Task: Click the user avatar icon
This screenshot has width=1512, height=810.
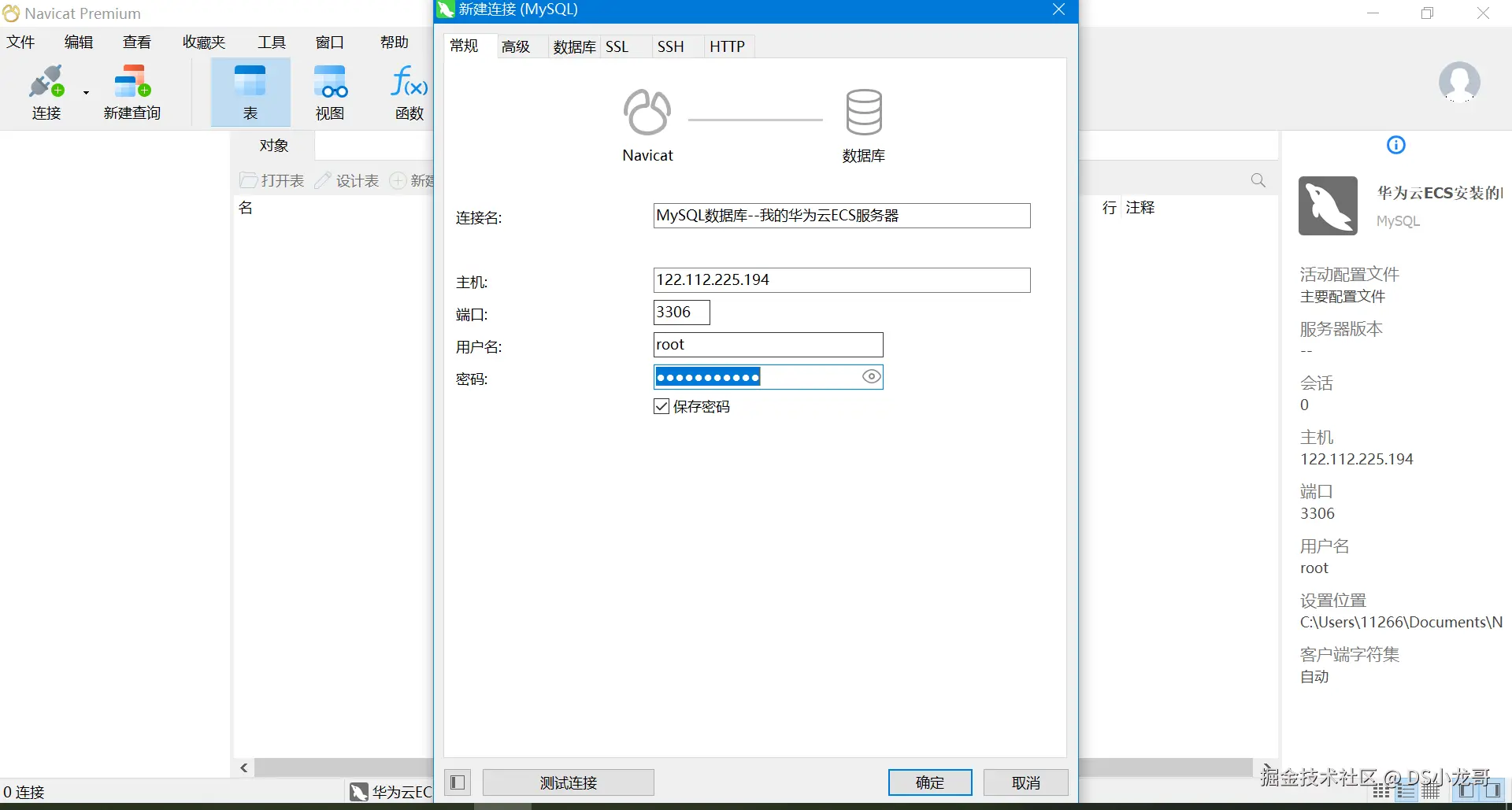Action: [x=1459, y=82]
